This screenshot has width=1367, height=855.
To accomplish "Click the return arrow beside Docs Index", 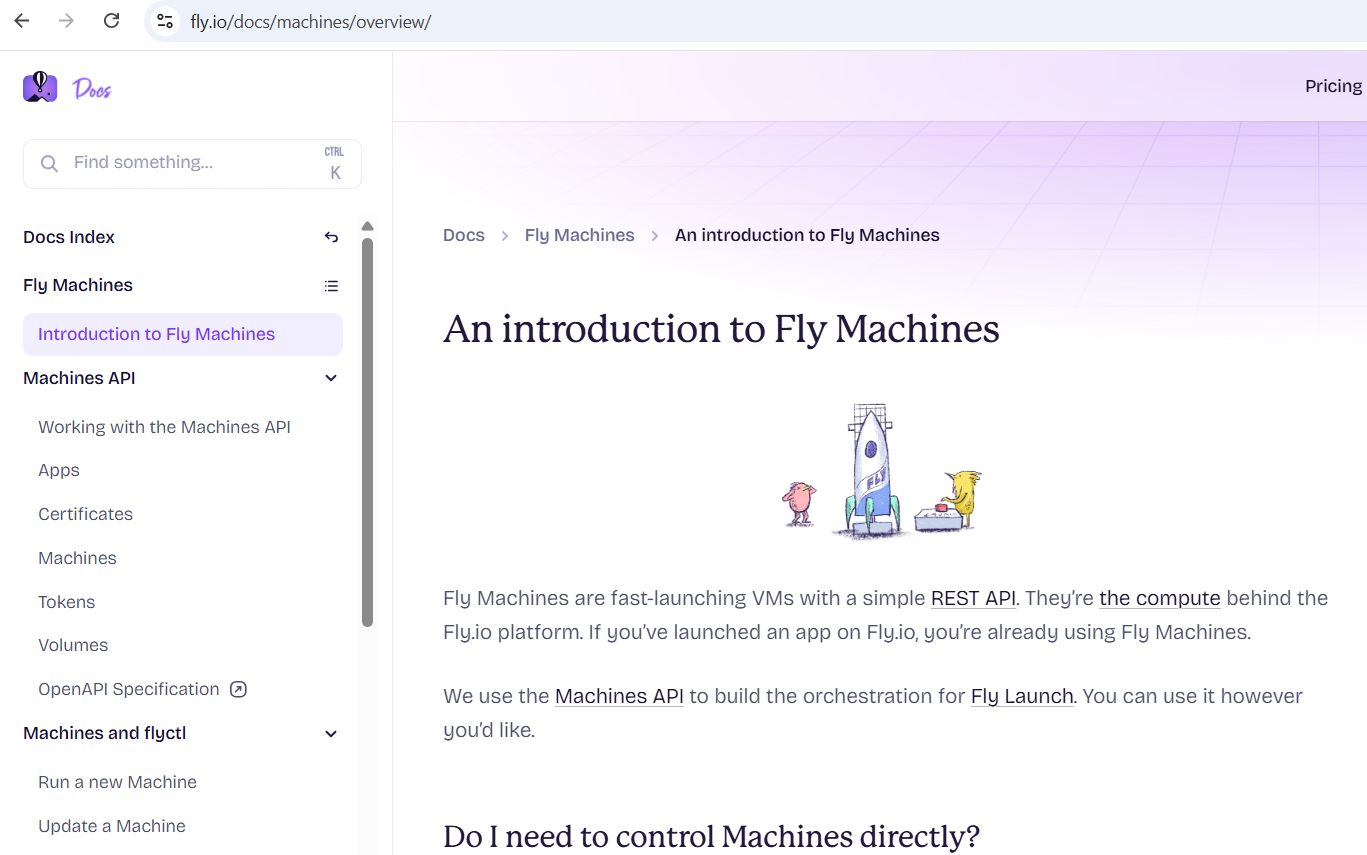I will pos(331,237).
